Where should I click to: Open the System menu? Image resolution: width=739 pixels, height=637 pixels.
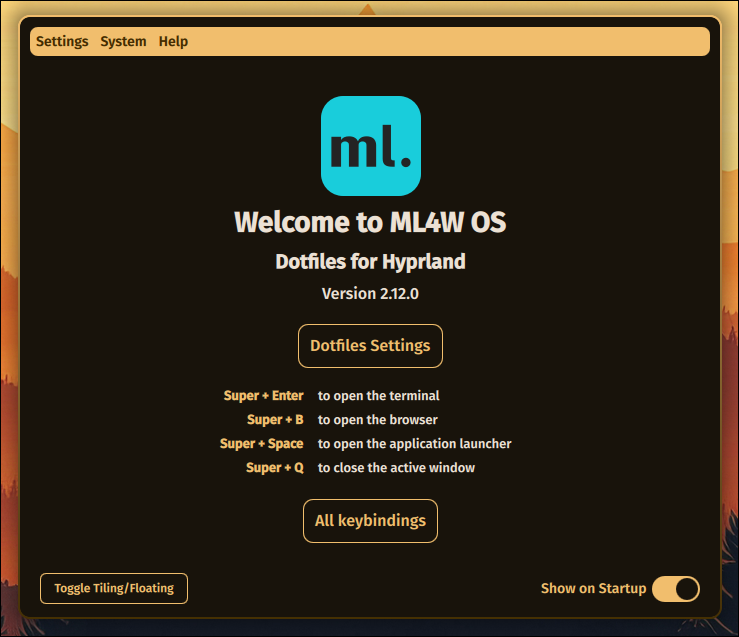[123, 42]
